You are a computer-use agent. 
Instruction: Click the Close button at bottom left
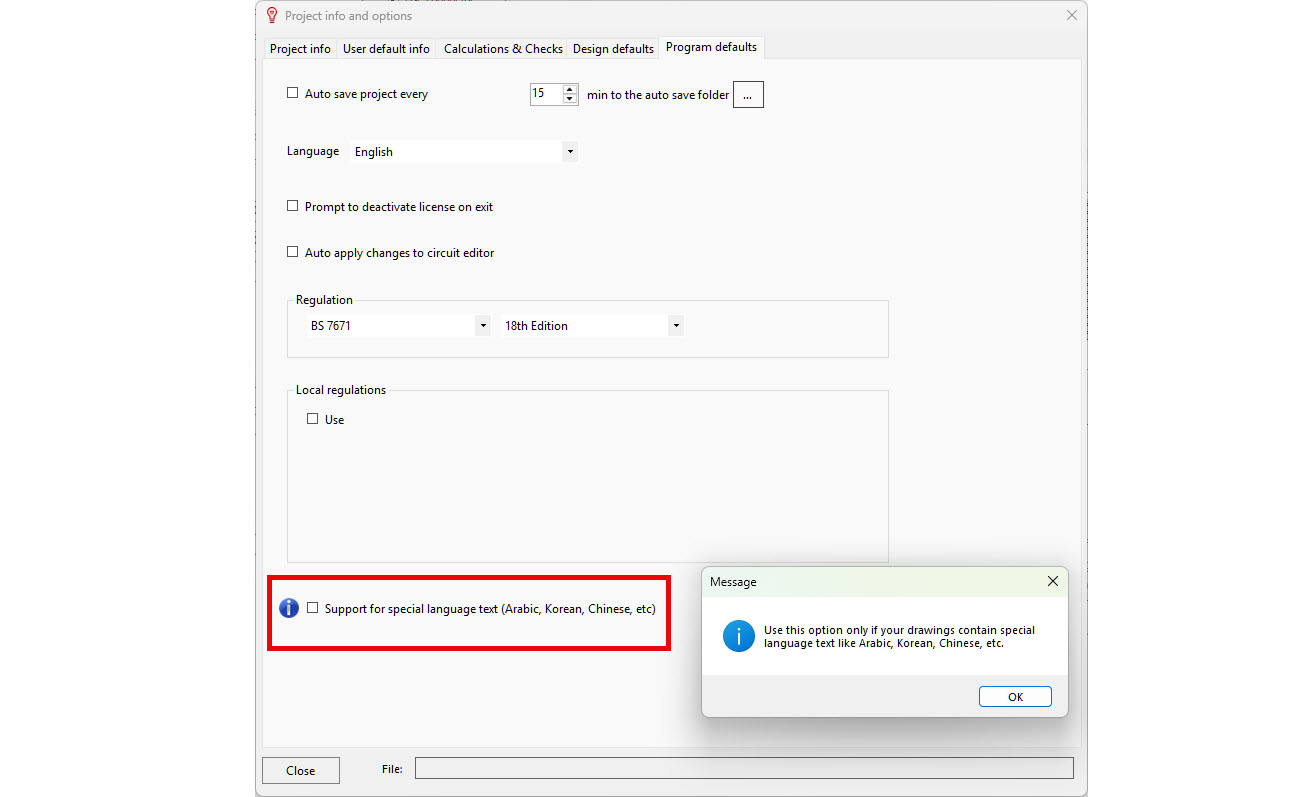300,770
